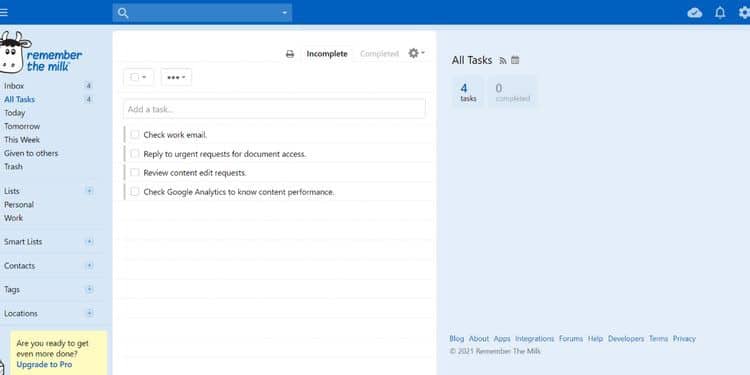Open the Developers footer link

[626, 338]
